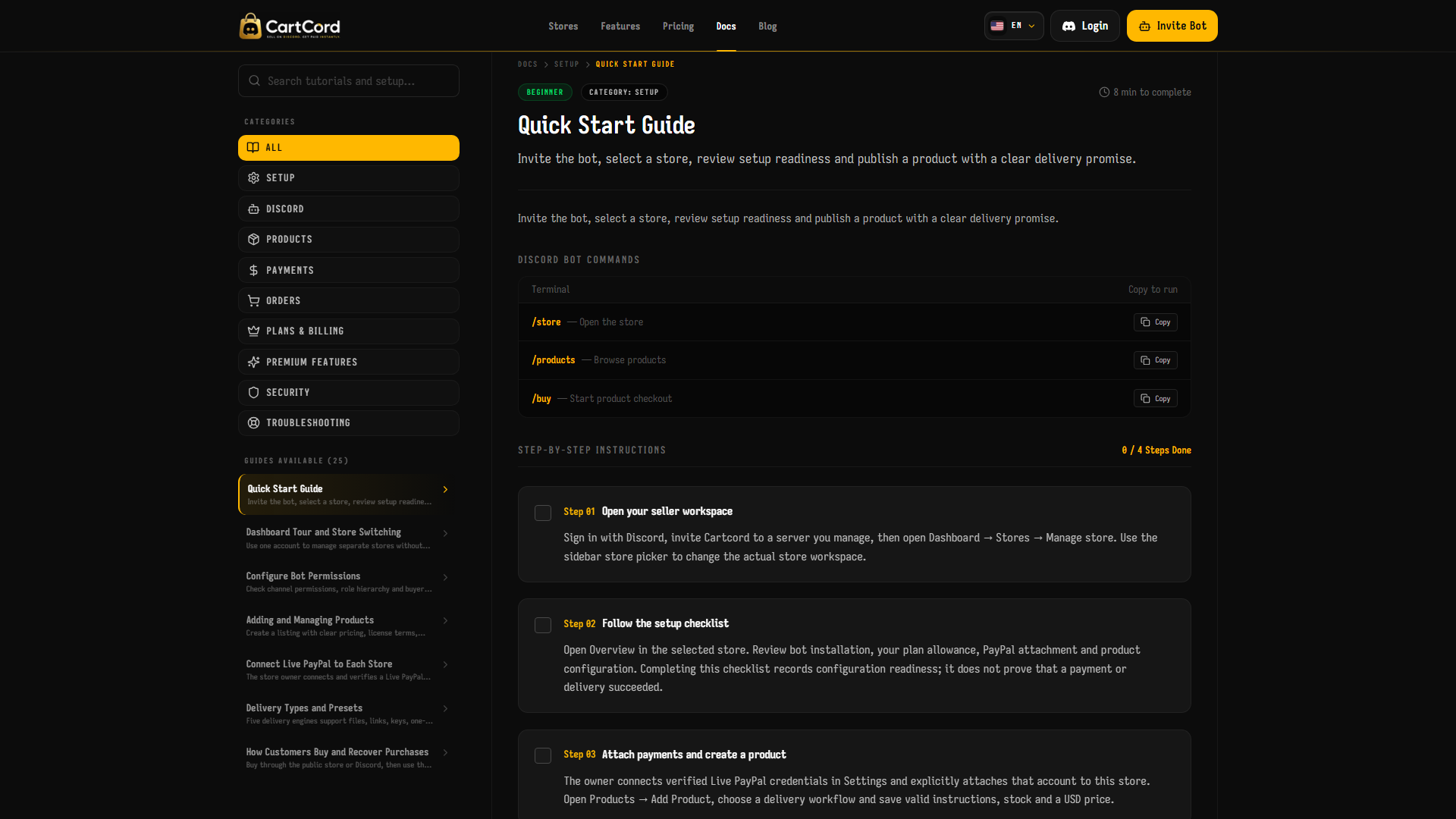The width and height of the screenshot is (1456, 819).
Task: Expand Configure Bot Permissions chevron
Action: tap(445, 577)
